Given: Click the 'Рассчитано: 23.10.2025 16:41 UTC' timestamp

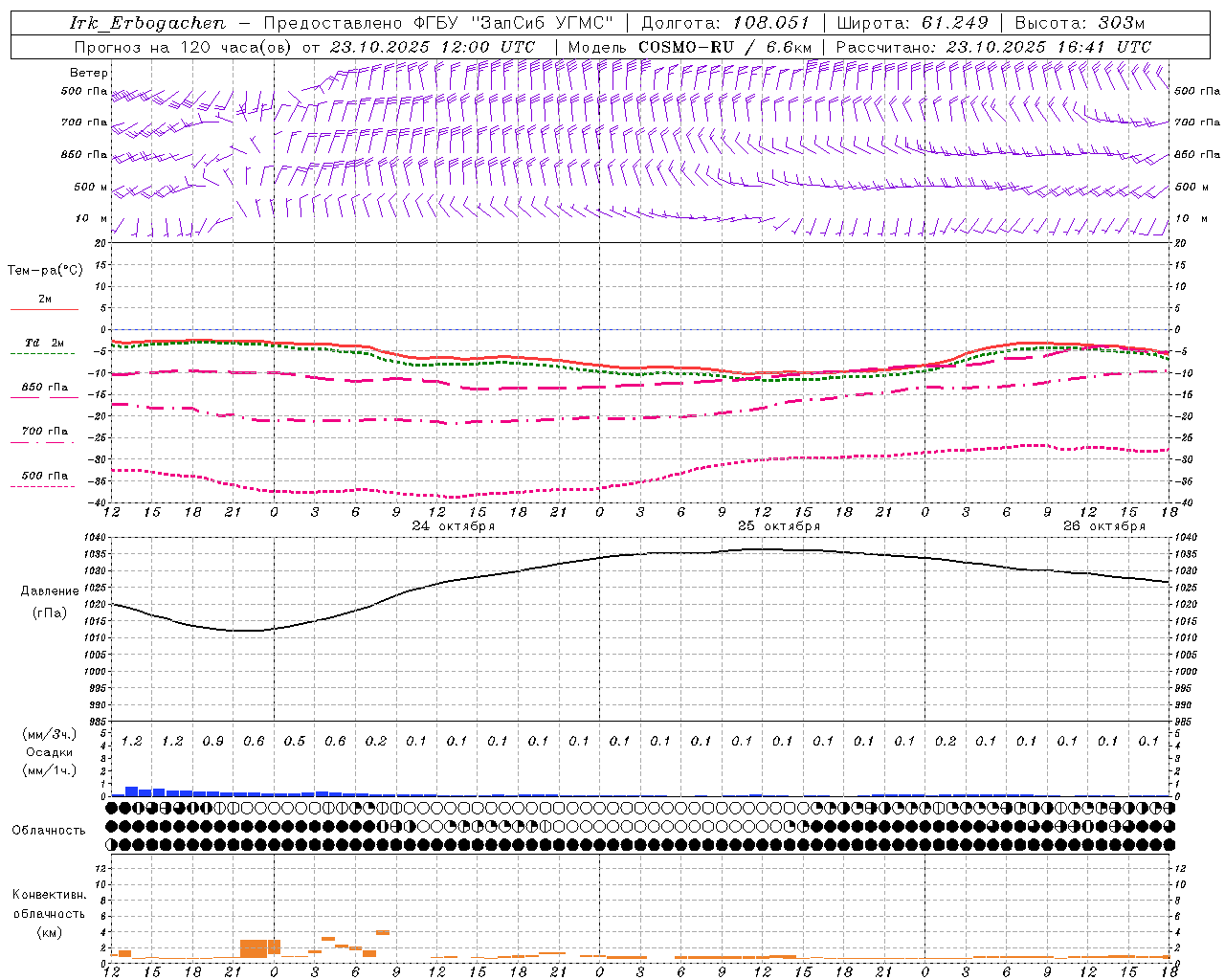Looking at the screenshot, I should pos(993,47).
